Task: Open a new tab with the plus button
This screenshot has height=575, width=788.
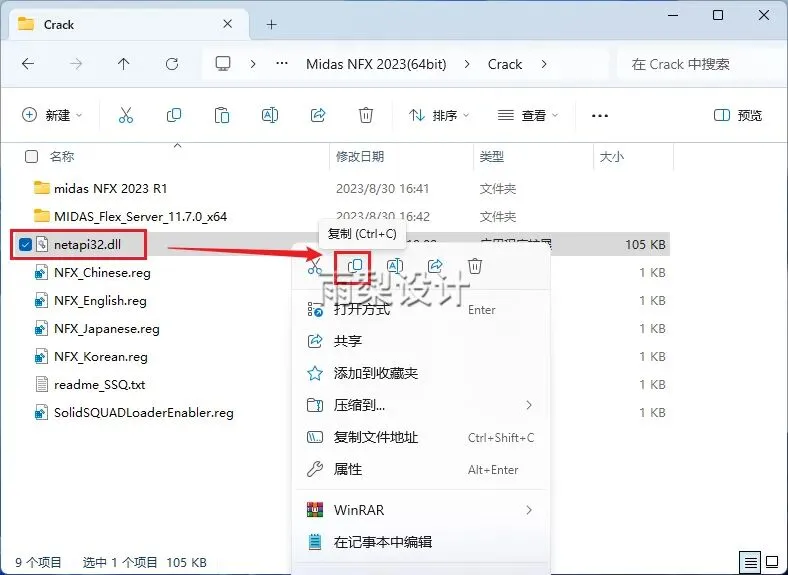Action: pos(271,24)
